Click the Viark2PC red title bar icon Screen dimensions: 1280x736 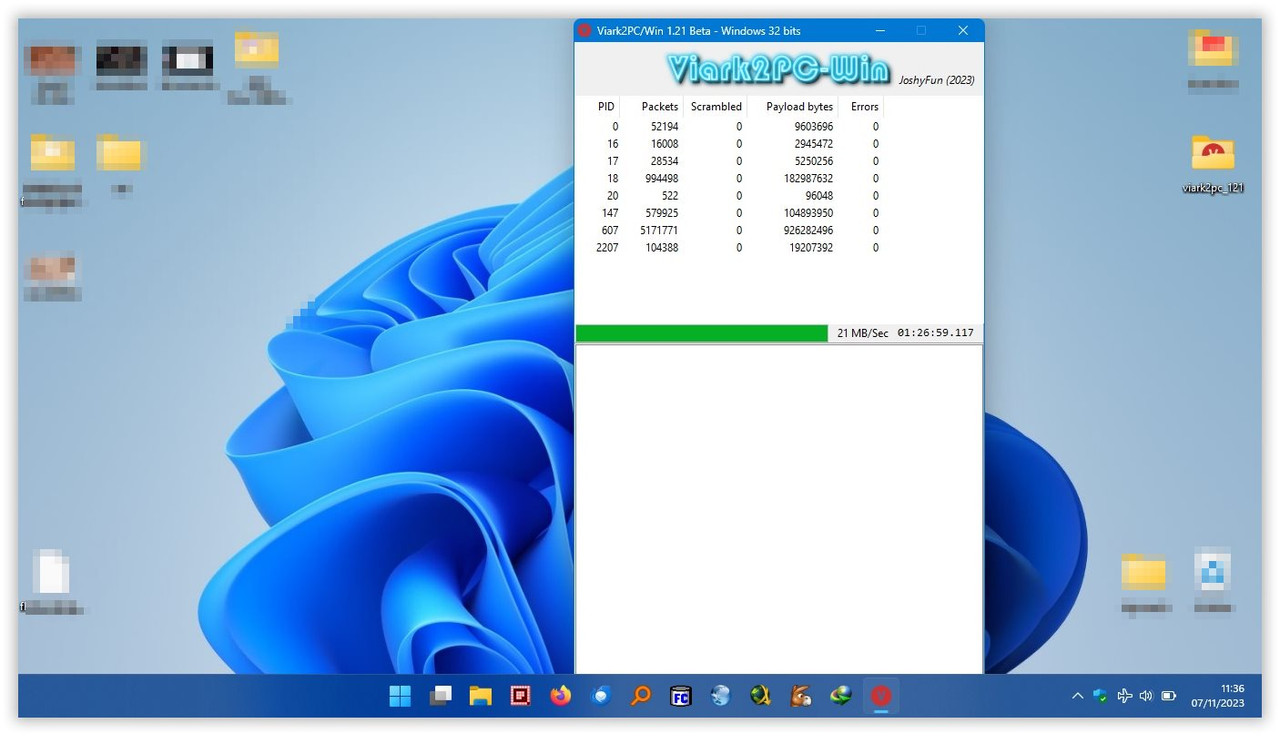[585, 31]
